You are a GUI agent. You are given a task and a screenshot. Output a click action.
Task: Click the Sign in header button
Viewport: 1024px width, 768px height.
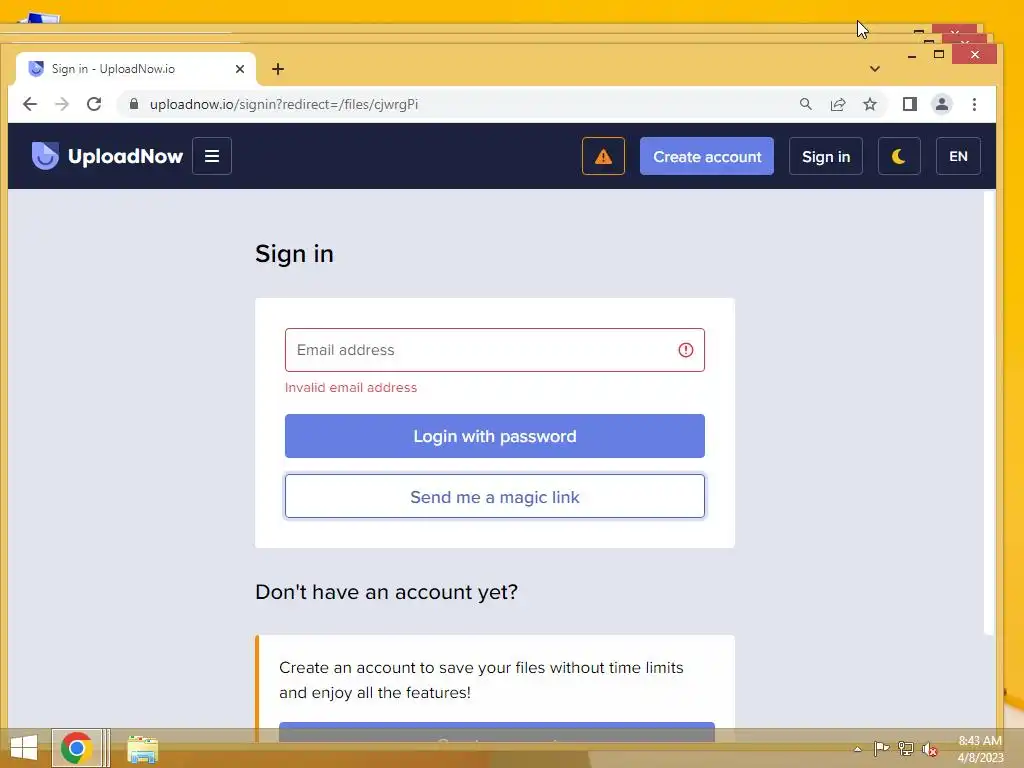[825, 156]
